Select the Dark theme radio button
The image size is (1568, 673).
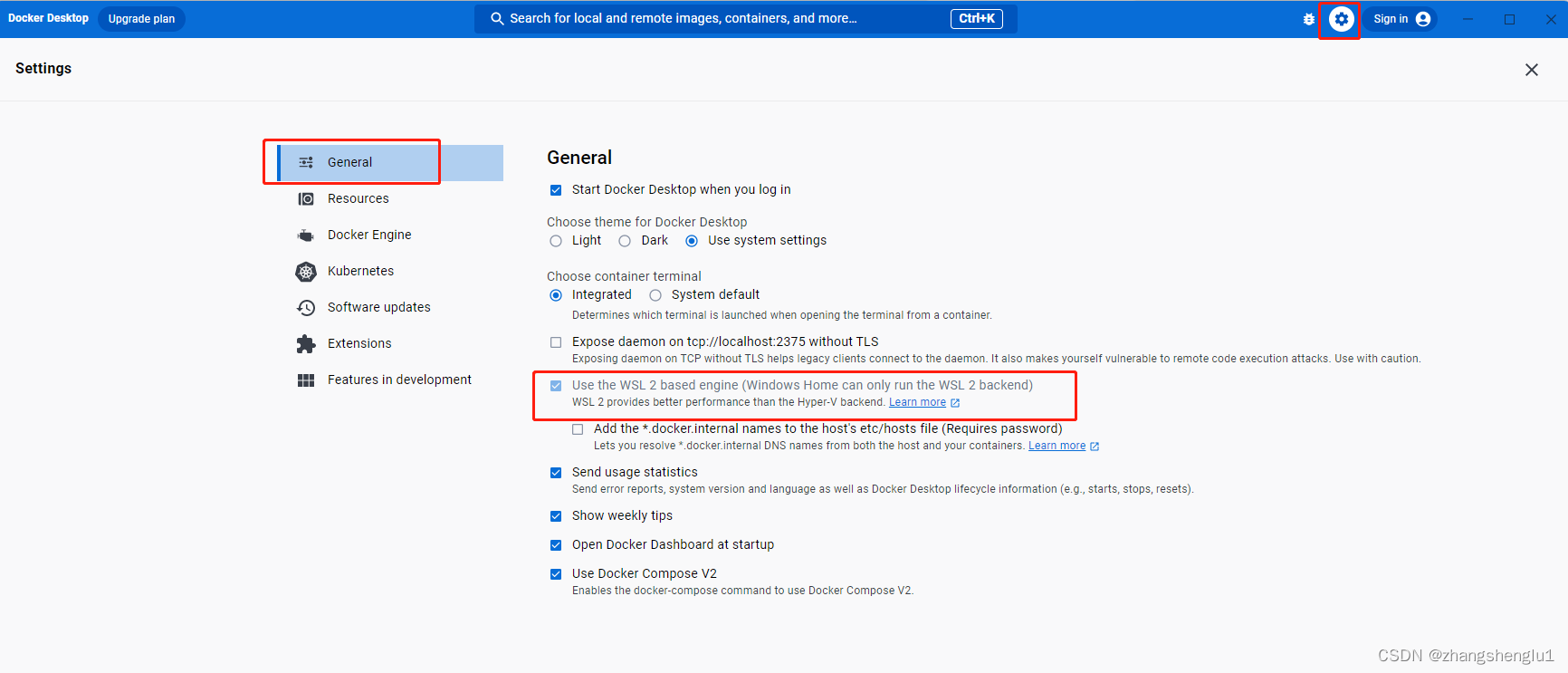[625, 241]
